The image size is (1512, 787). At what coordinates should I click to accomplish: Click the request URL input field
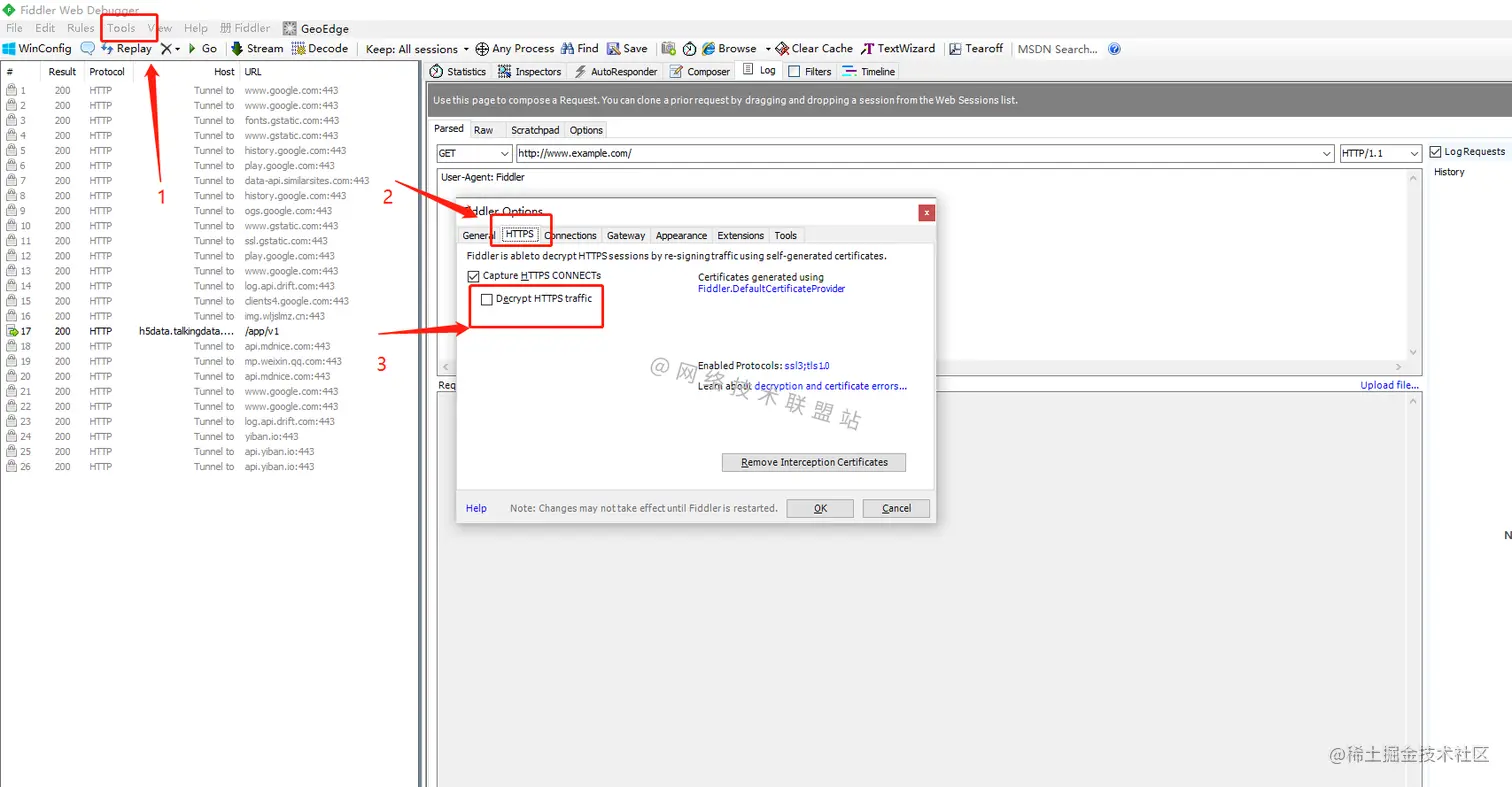tap(925, 153)
